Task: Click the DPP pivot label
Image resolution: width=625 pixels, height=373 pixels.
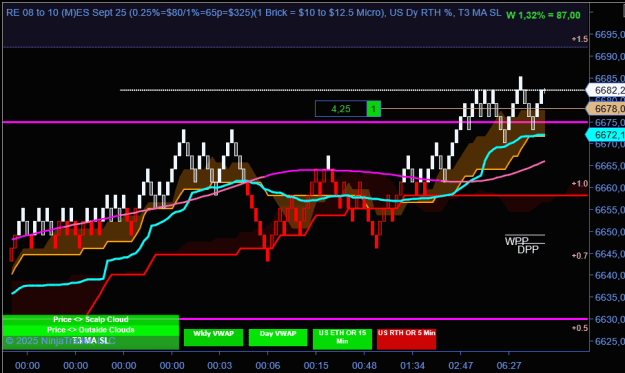Action: (528, 250)
